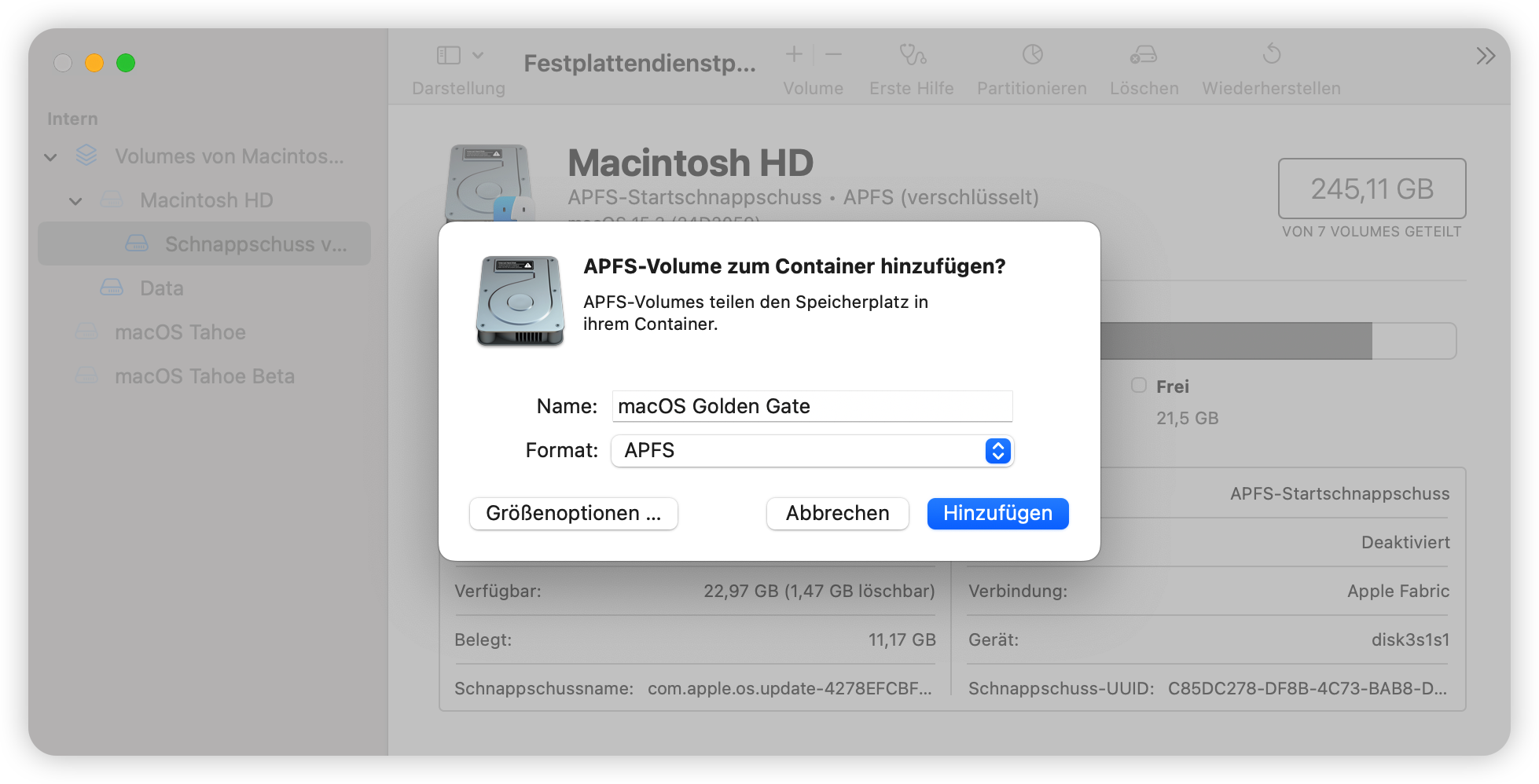
Task: Click the Intern sidebar section header
Action: coord(72,119)
